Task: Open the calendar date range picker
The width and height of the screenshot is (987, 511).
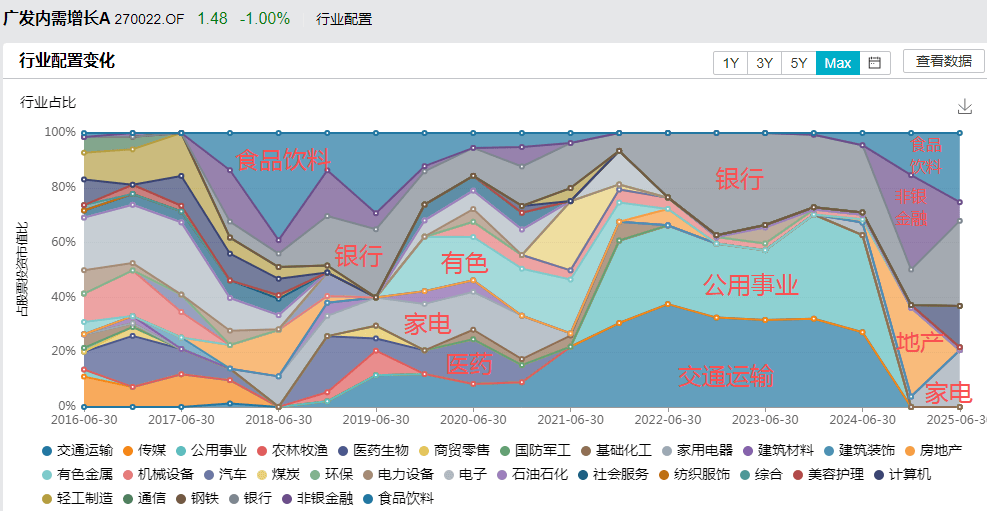Action: [874, 63]
